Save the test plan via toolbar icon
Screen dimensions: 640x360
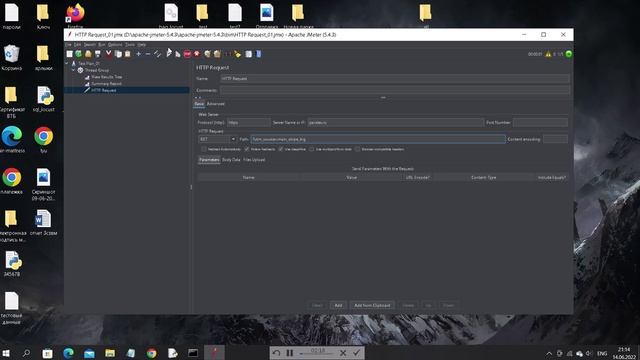(98, 54)
